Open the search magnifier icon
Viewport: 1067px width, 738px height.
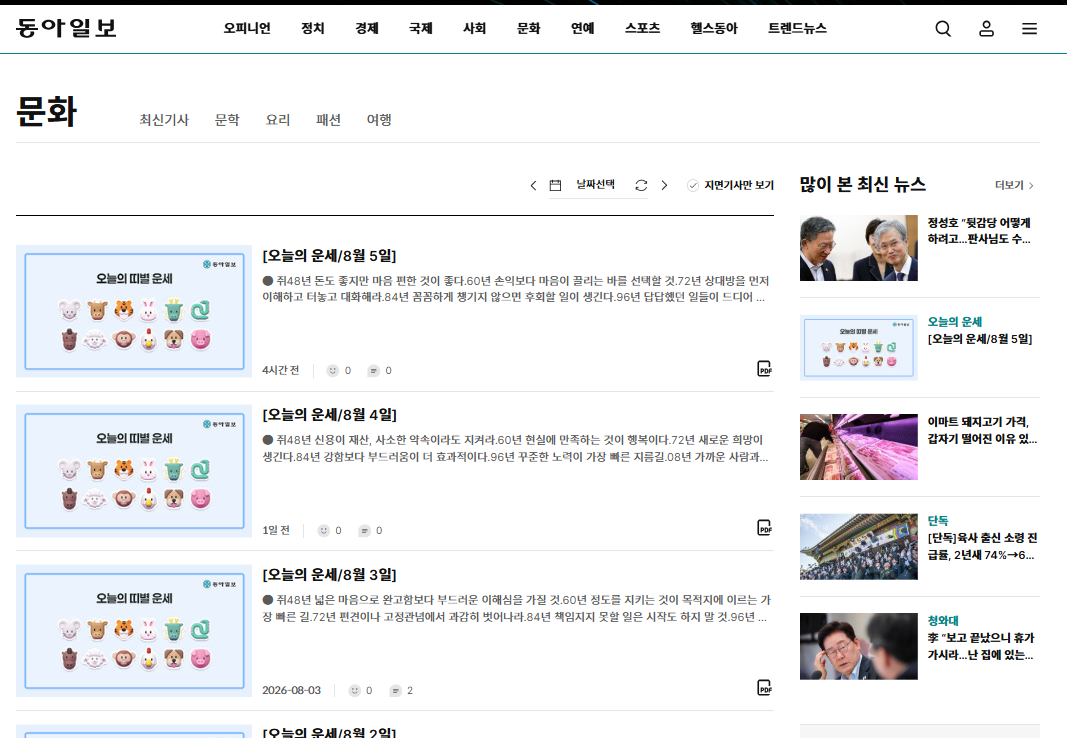tap(942, 29)
